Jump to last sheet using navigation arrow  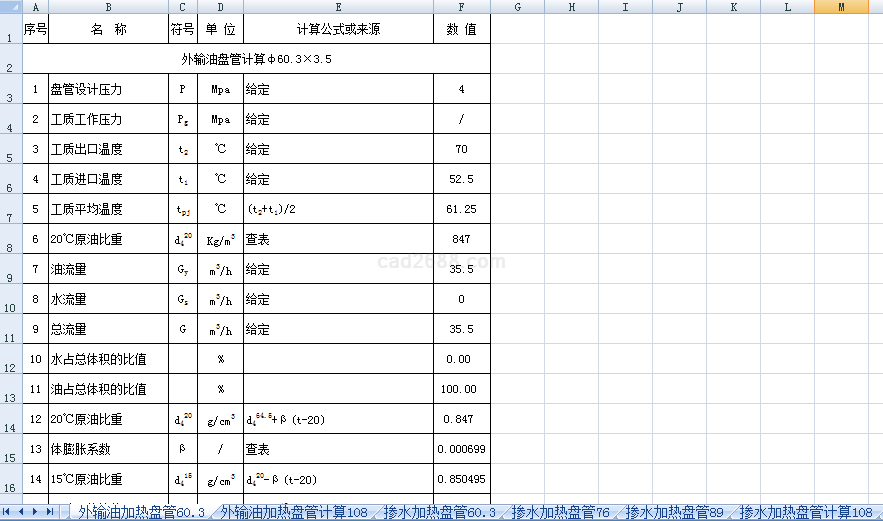pyautogui.click(x=51, y=512)
